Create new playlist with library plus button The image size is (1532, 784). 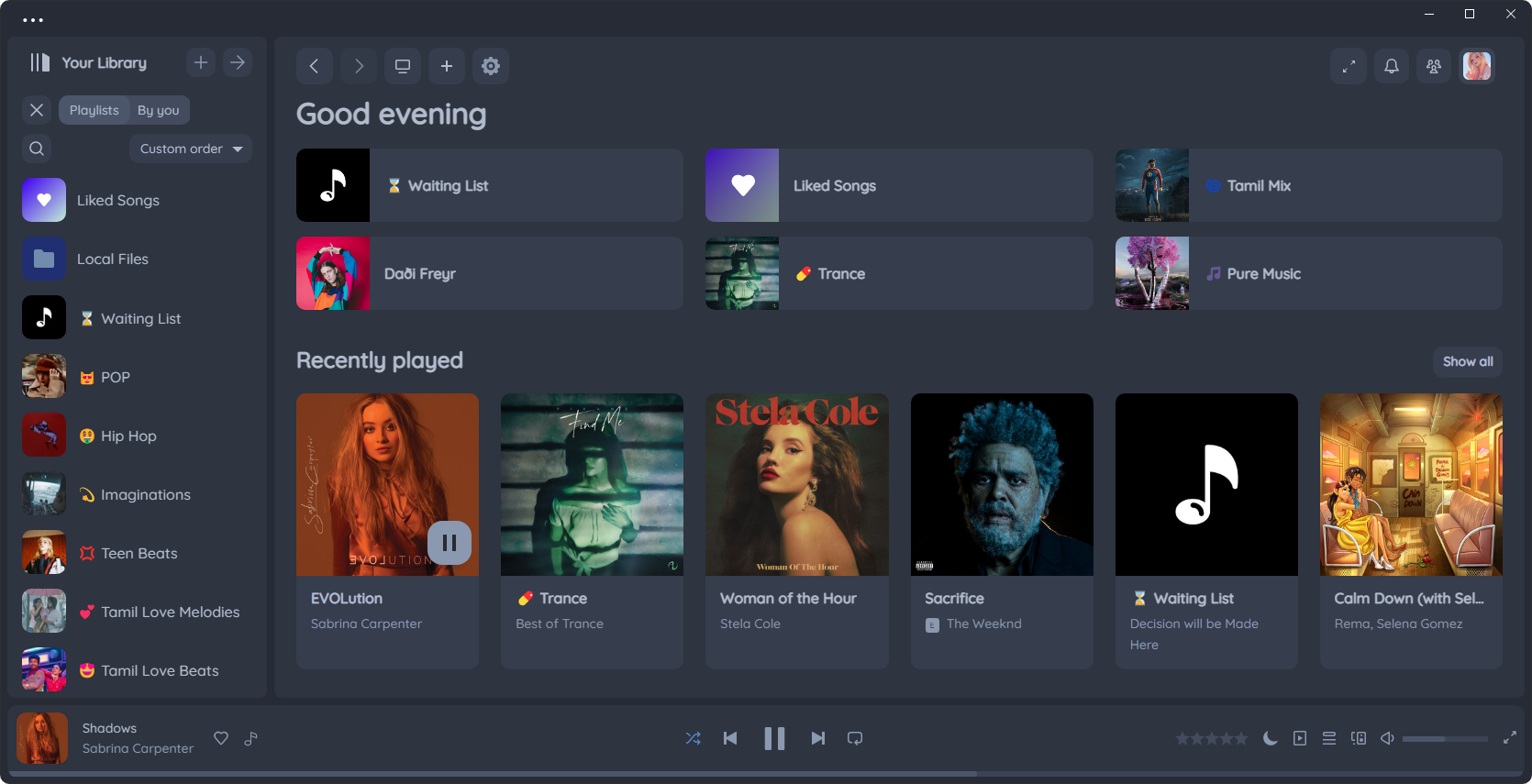201,62
